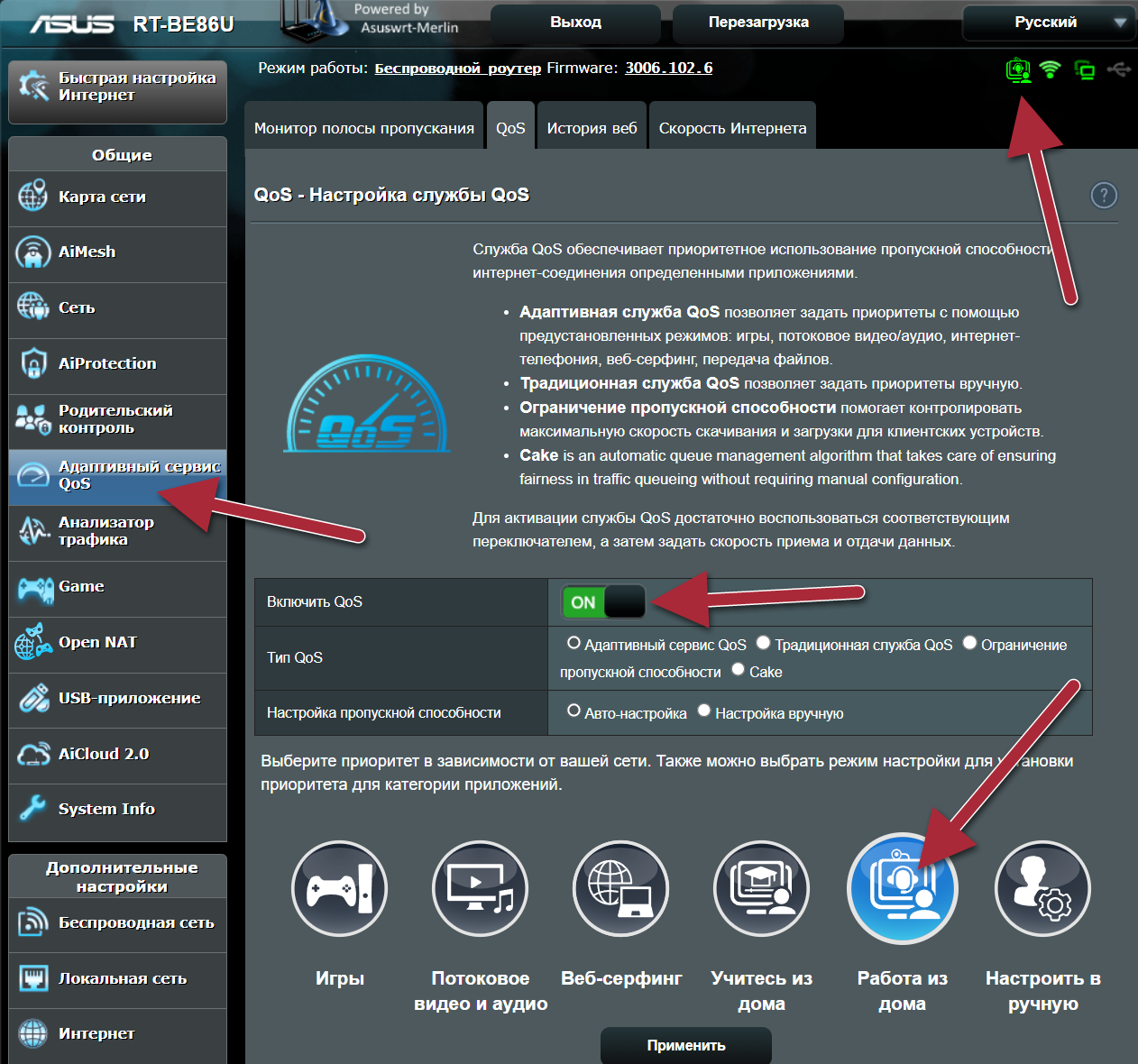Click the QoS speedometer logo image
This screenshot has width=1138, height=1064.
367,404
